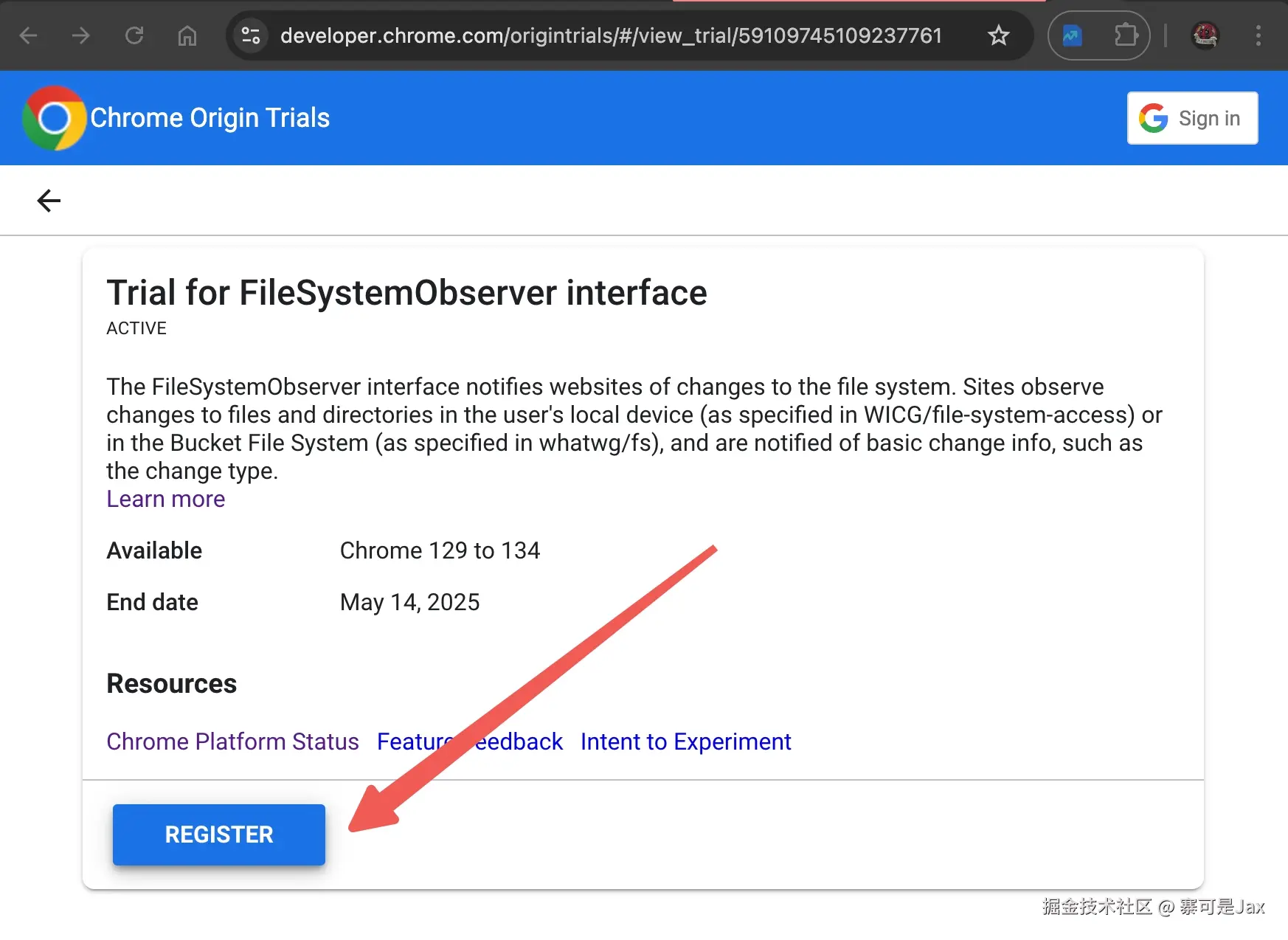Open the Chrome profile avatar
This screenshot has height=940, width=1288.
(1205, 35)
